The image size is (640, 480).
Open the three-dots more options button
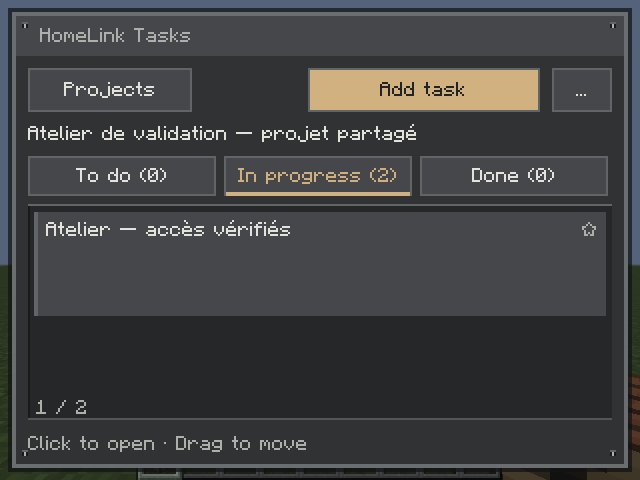click(x=582, y=90)
